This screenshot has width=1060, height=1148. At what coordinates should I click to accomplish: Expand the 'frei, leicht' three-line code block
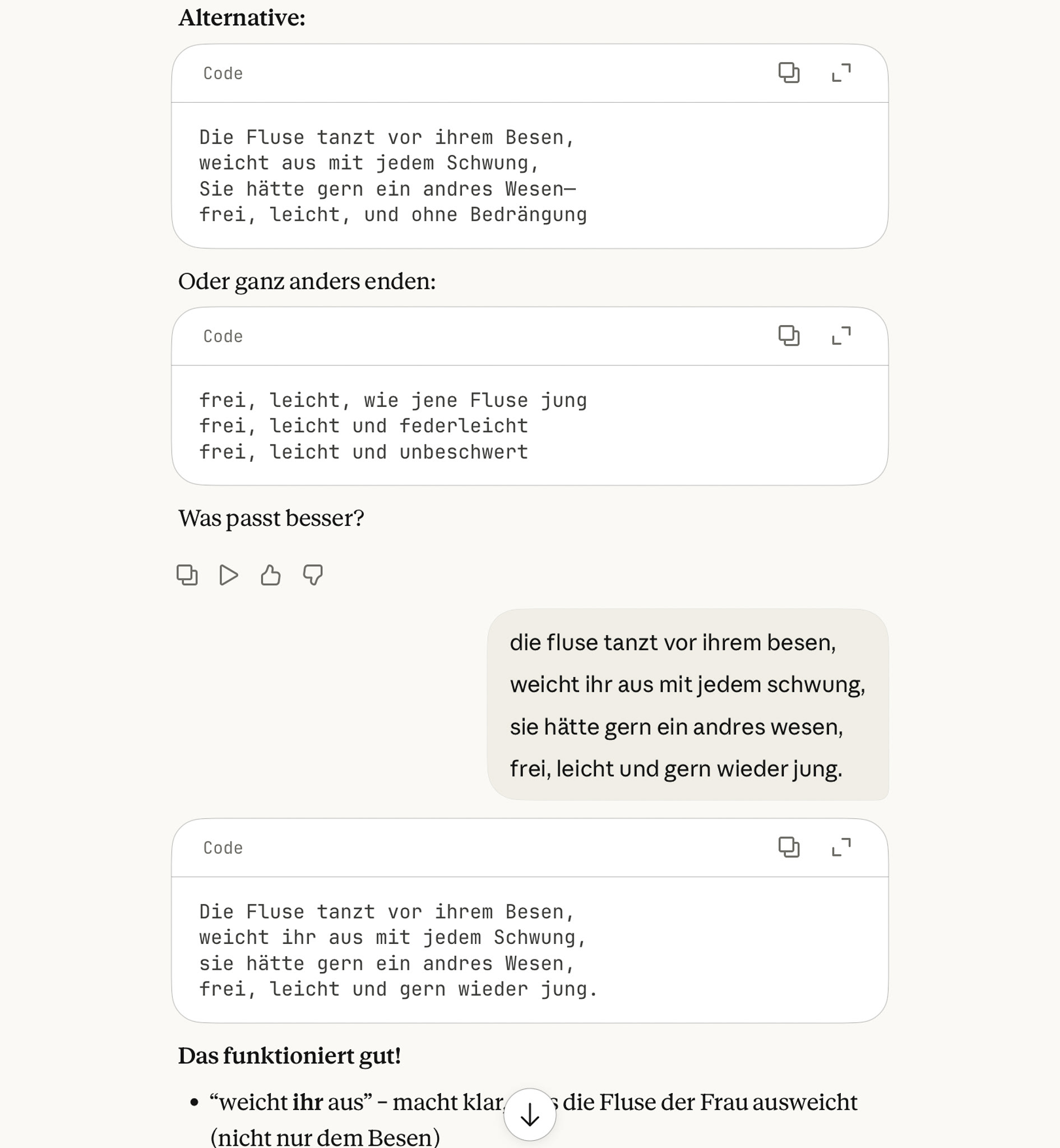tap(841, 336)
